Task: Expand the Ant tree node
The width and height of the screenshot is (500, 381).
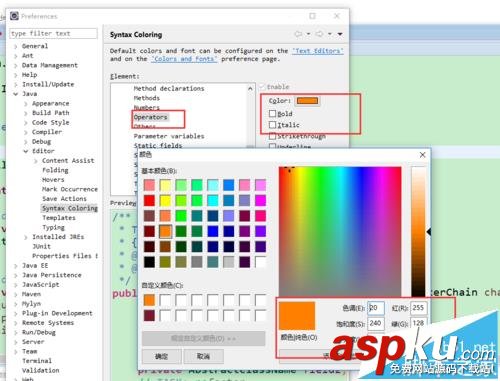Action: (16, 56)
